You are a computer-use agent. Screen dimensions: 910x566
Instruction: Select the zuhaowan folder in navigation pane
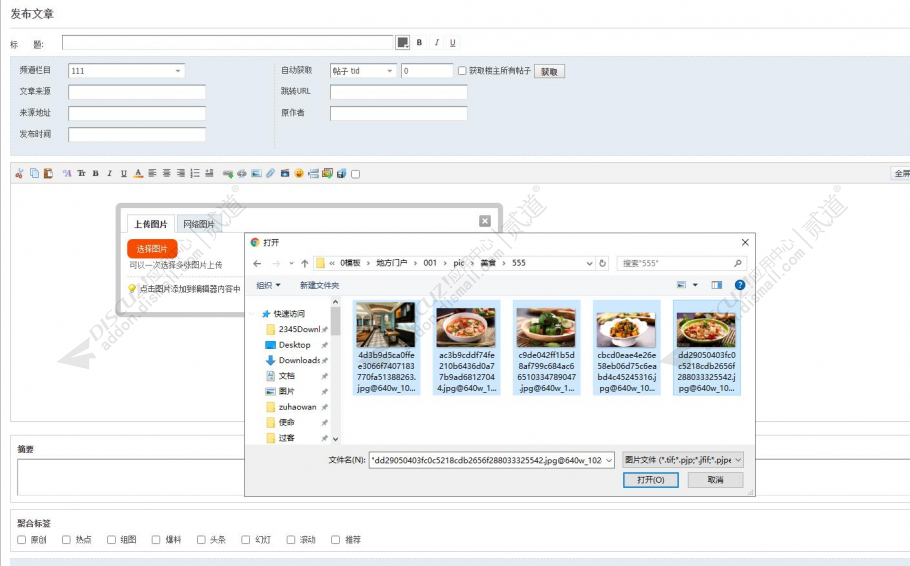297,407
